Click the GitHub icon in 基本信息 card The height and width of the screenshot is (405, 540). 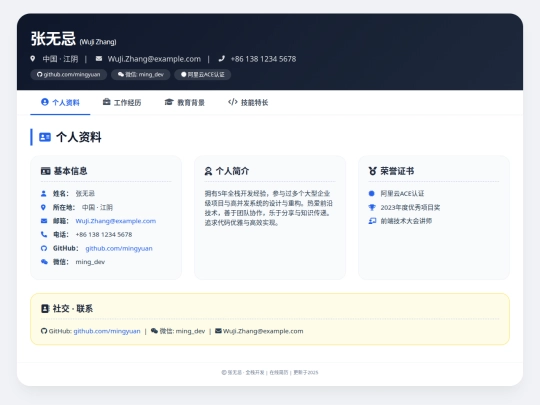44,248
